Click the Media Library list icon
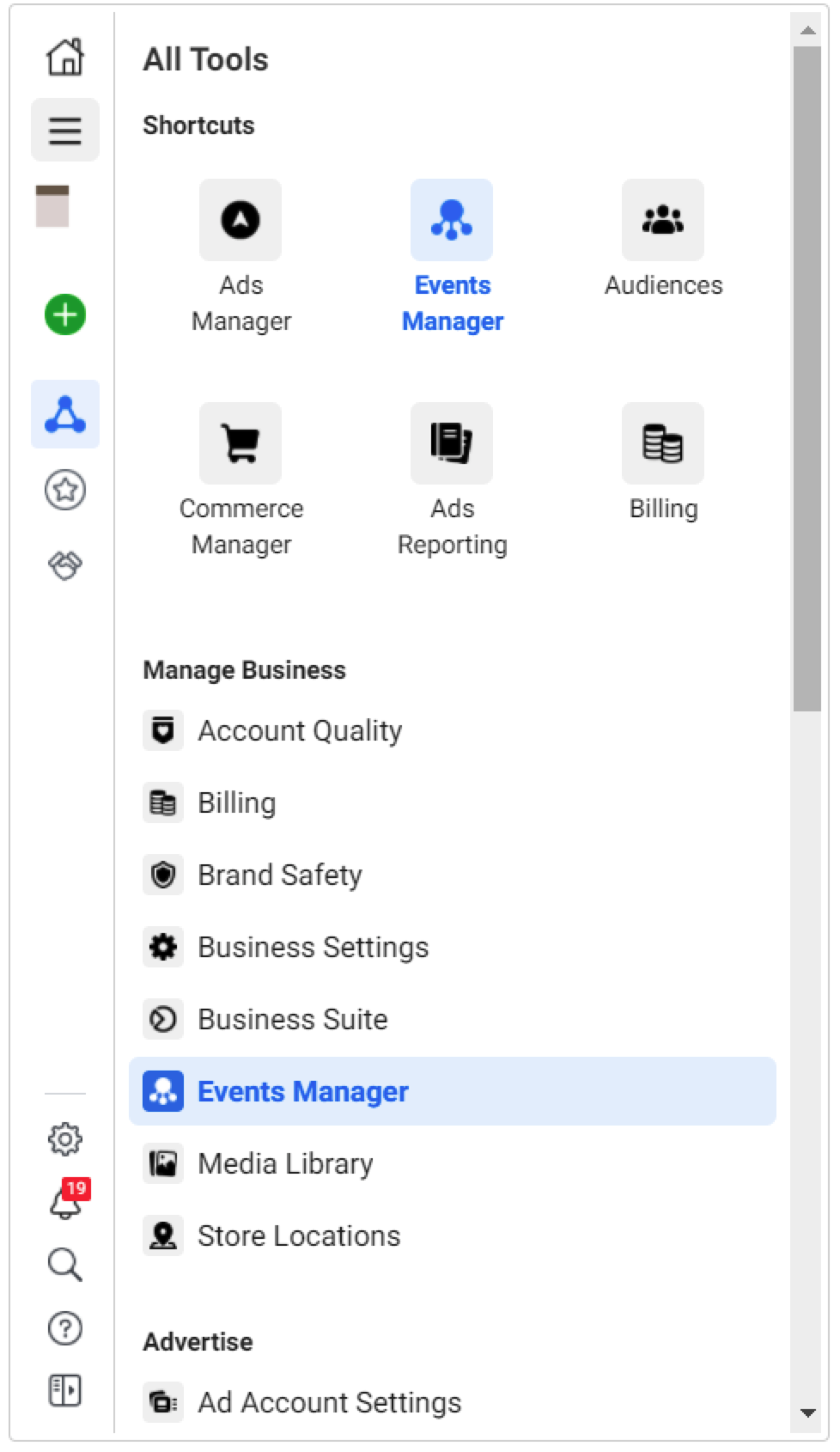 pyautogui.click(x=163, y=1163)
